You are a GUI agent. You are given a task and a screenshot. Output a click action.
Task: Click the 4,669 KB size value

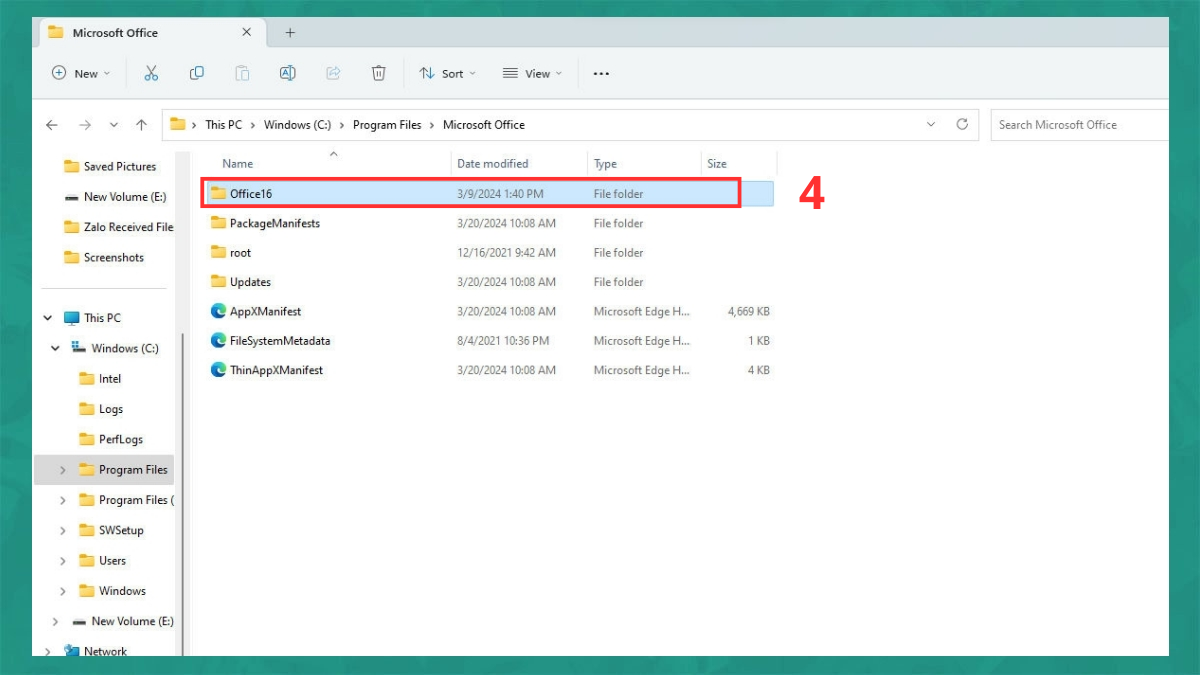coord(749,311)
